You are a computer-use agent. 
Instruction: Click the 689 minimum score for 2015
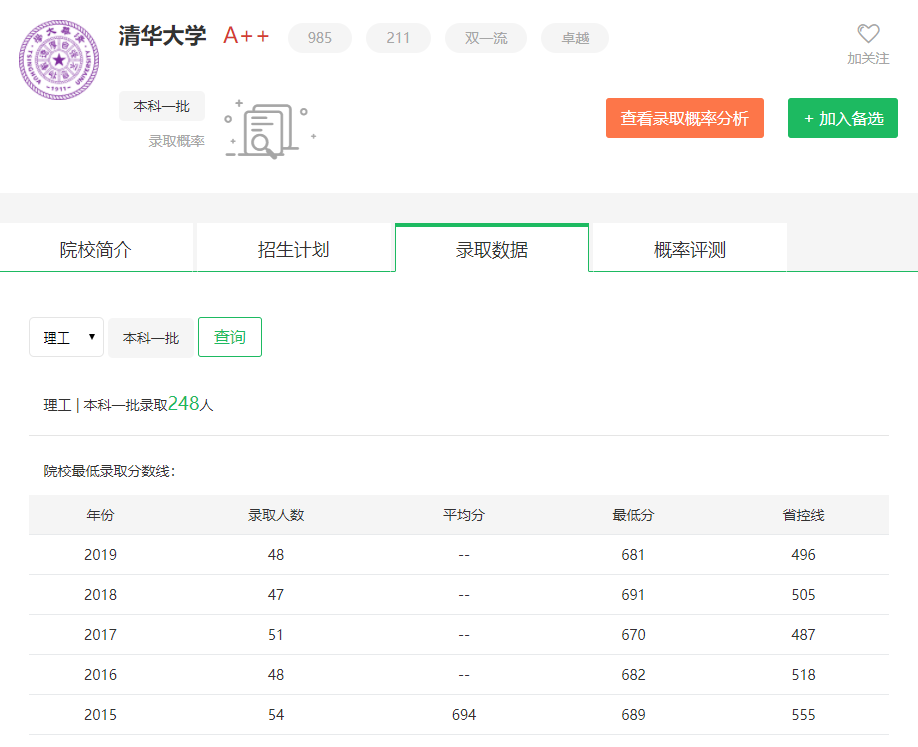pyautogui.click(x=633, y=715)
